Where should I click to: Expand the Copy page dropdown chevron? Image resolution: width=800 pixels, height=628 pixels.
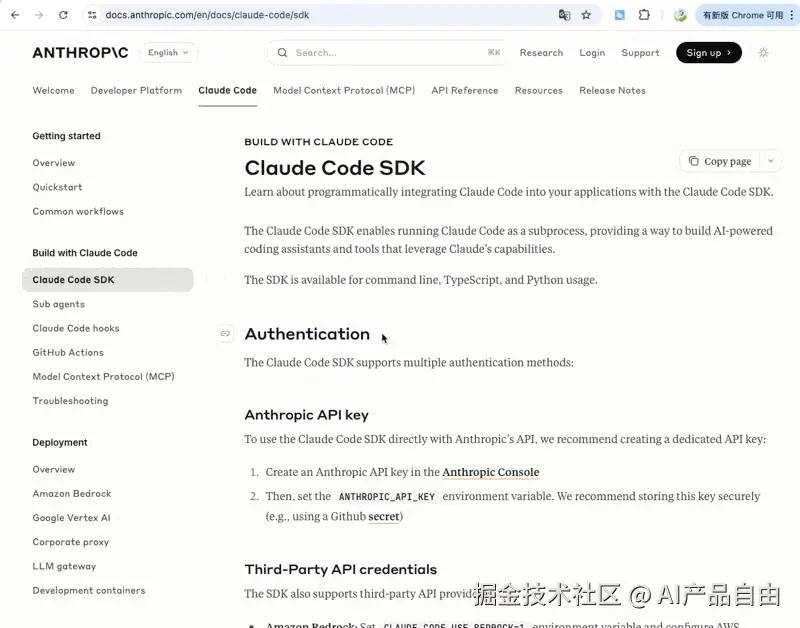[771, 161]
